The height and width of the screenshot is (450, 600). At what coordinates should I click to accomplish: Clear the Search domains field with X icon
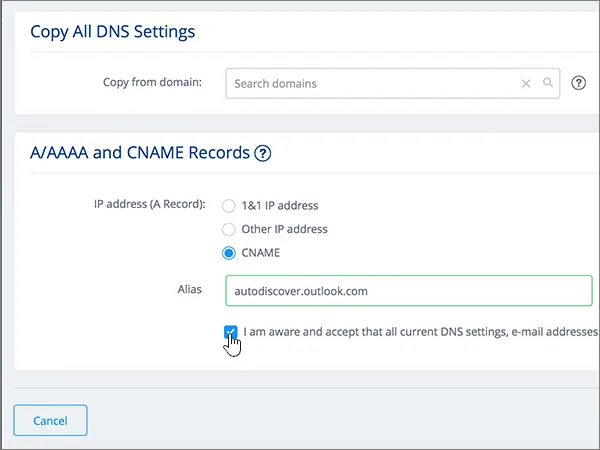(526, 84)
